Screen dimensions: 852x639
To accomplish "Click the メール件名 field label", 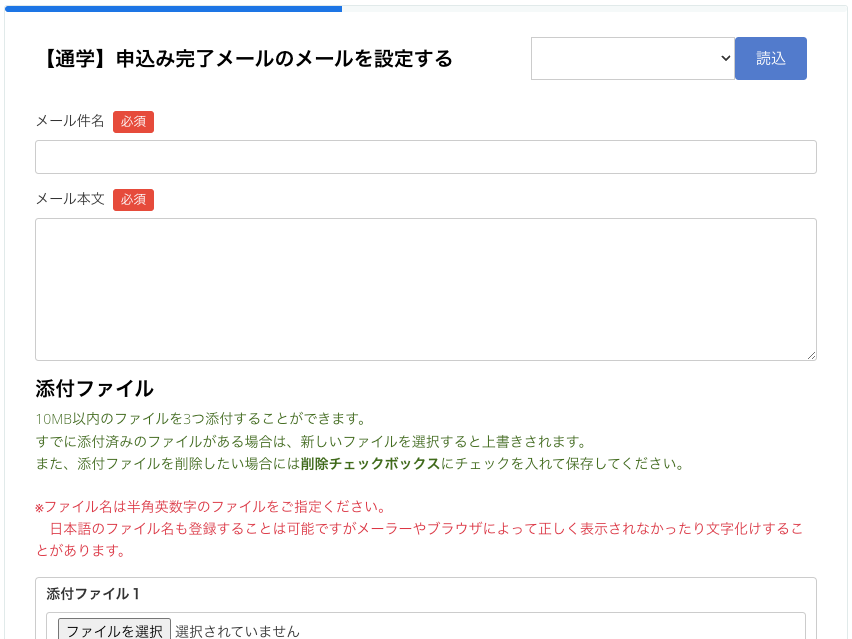I will point(70,121).
